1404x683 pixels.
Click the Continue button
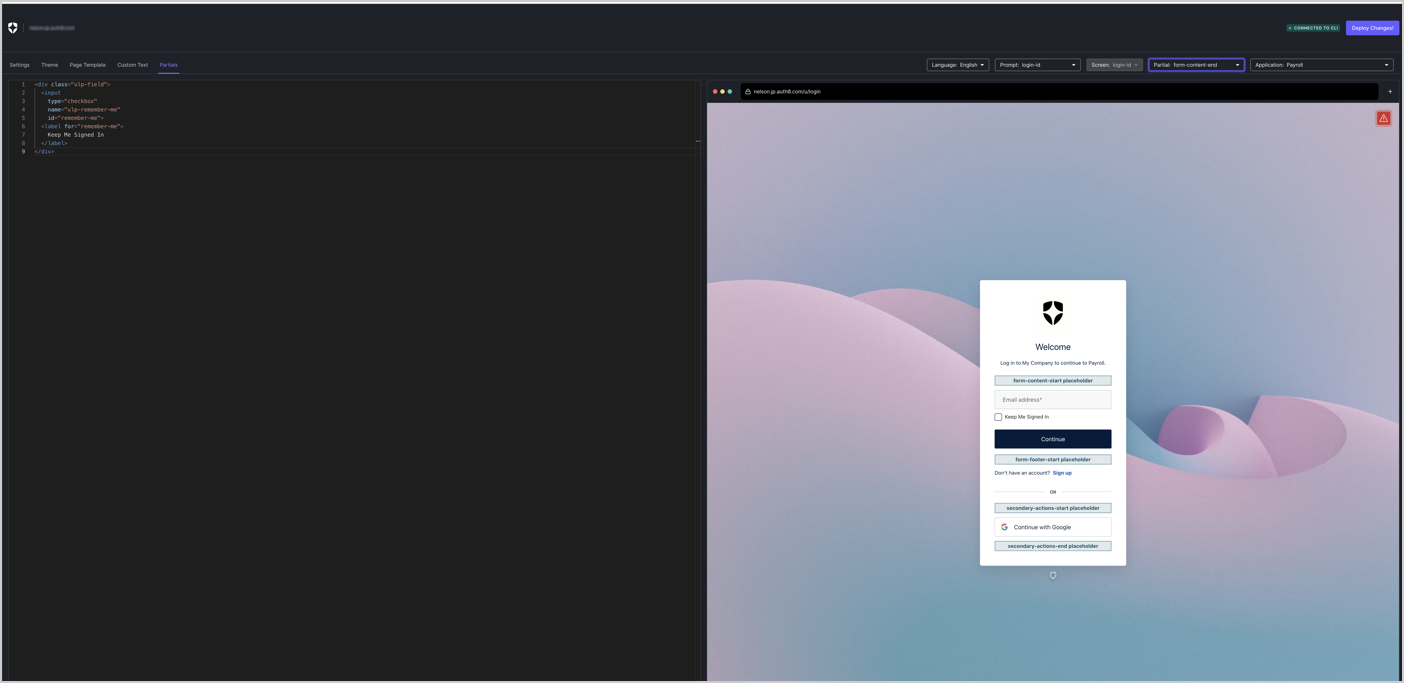[1053, 439]
